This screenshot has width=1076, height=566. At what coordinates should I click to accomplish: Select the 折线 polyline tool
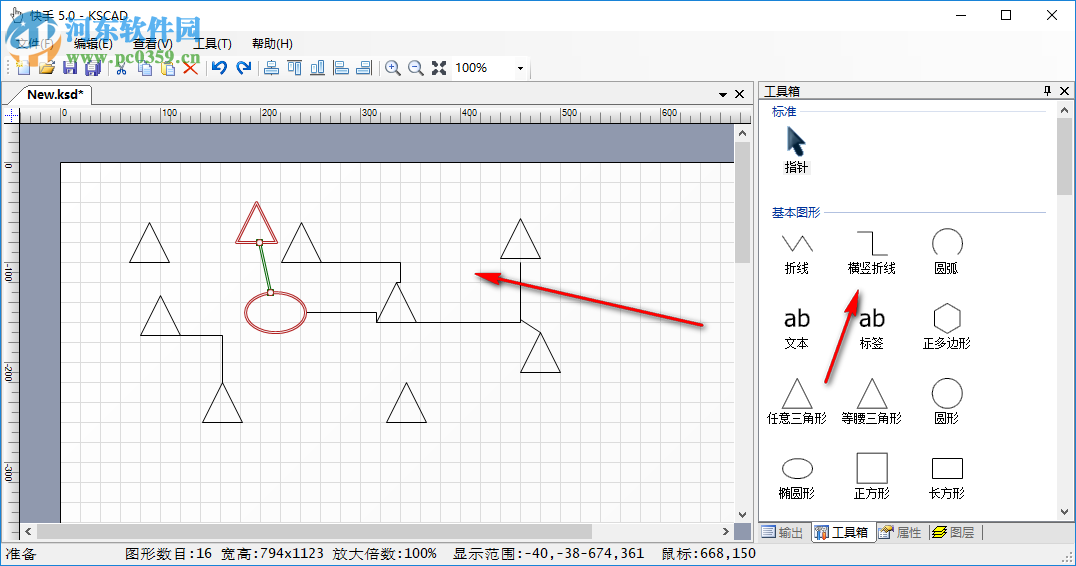[797, 253]
